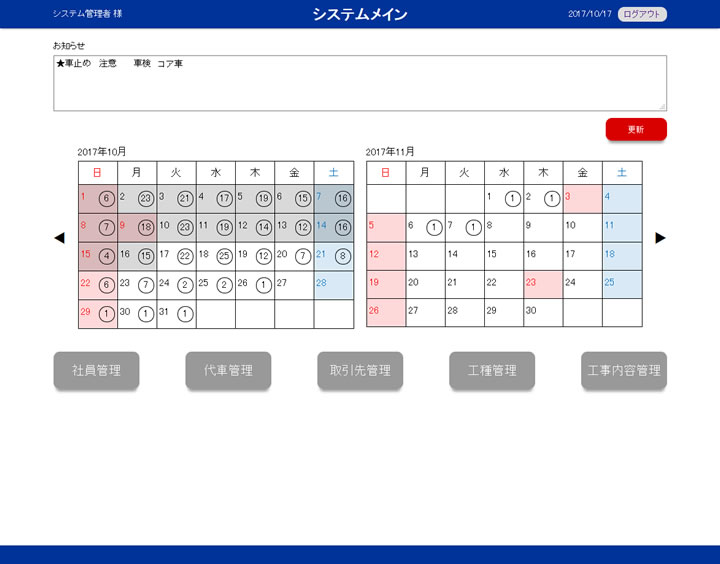Click the circled 6 on October 22
The image size is (720, 564).
point(107,285)
